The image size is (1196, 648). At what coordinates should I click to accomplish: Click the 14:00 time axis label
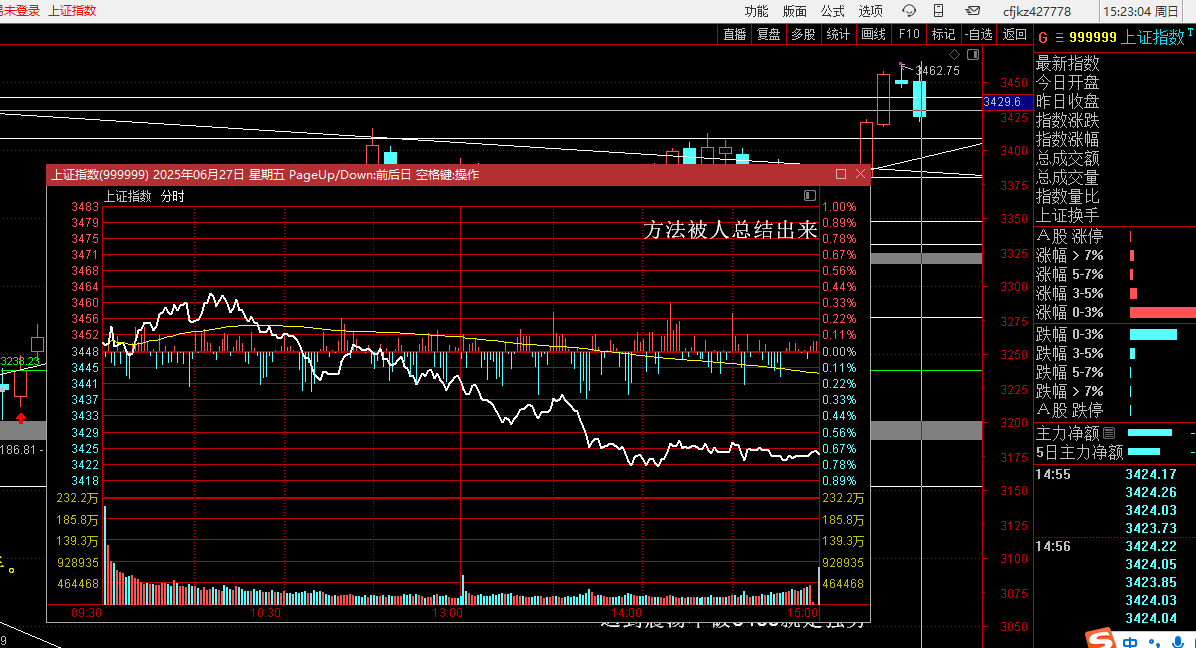(x=625, y=613)
